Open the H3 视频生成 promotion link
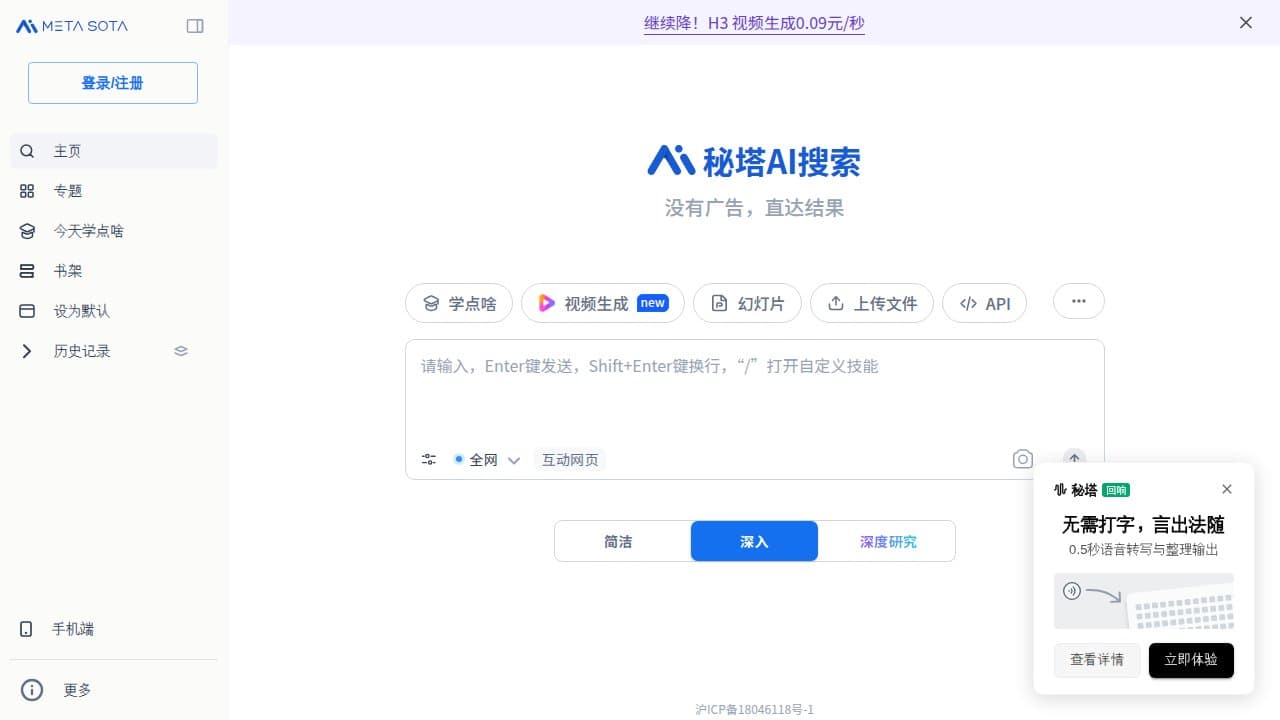Image resolution: width=1280 pixels, height=720 pixels. pyautogui.click(x=754, y=23)
